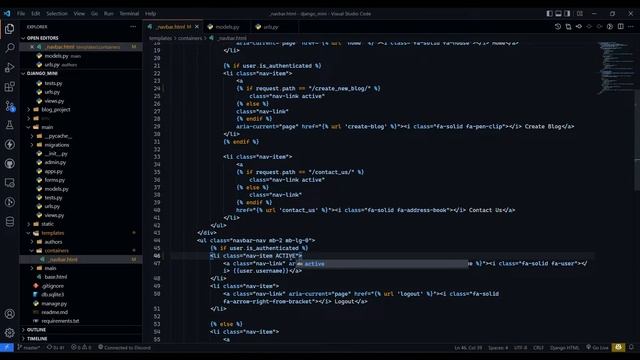Close the _navbar.html editor tab
Image resolution: width=640 pixels, height=360 pixels.
[x=197, y=27]
